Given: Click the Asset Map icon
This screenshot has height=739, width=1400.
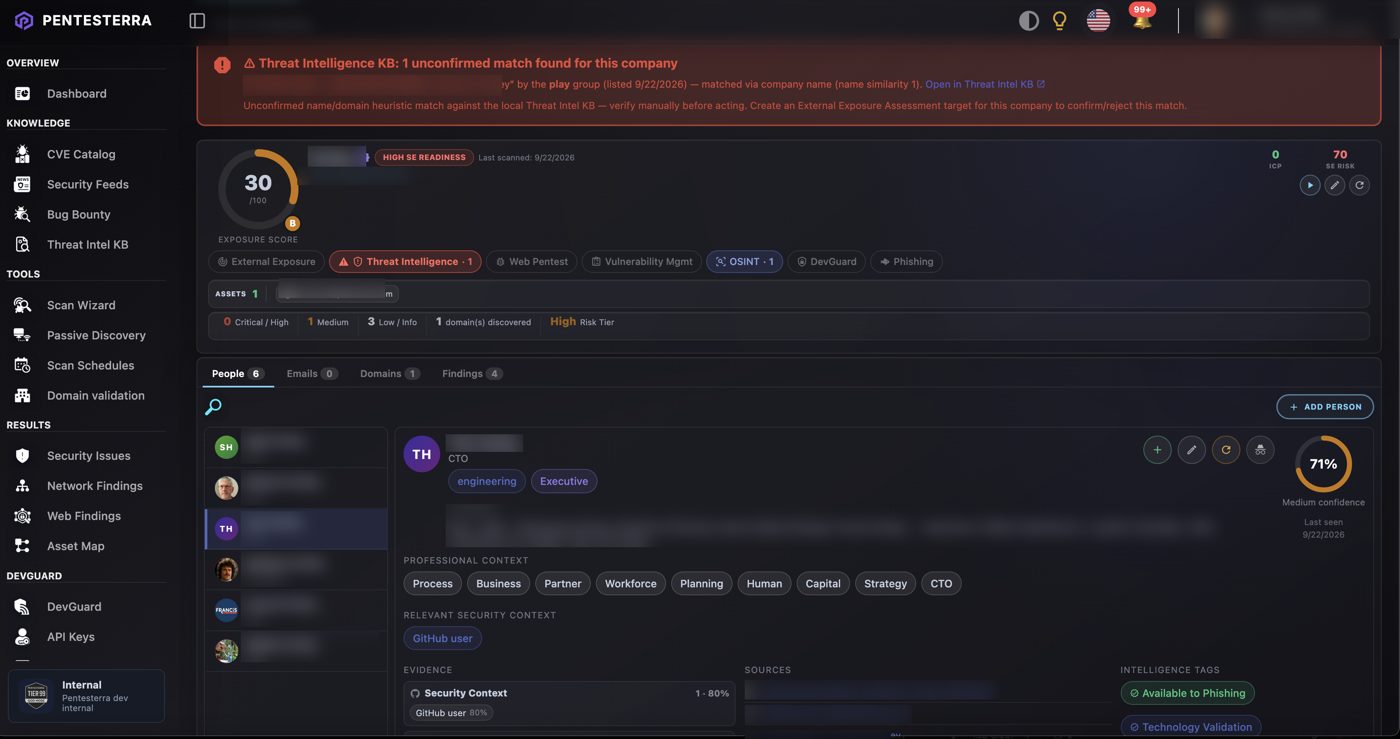Looking at the screenshot, I should [x=22, y=546].
